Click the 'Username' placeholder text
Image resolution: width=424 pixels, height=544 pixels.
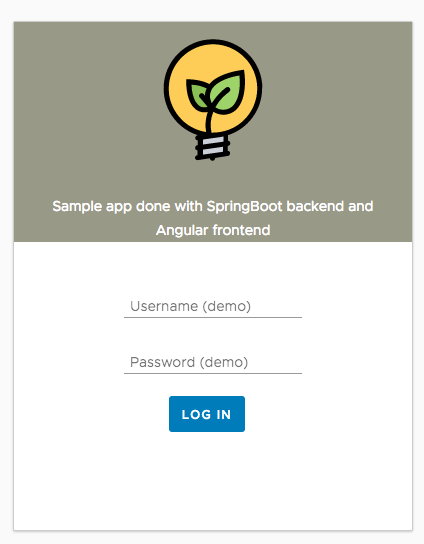click(164, 306)
